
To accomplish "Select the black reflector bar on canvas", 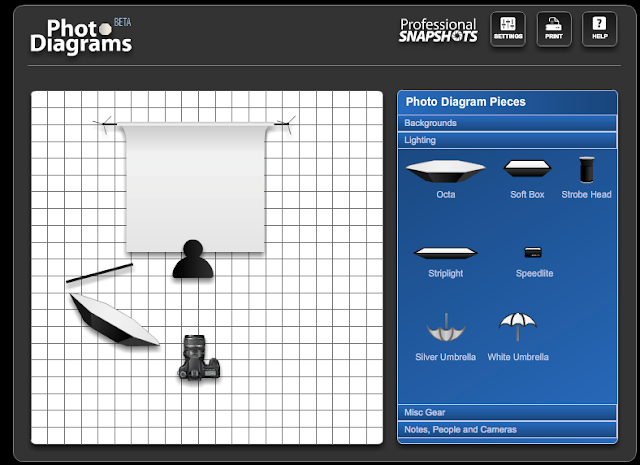I will coord(99,273).
